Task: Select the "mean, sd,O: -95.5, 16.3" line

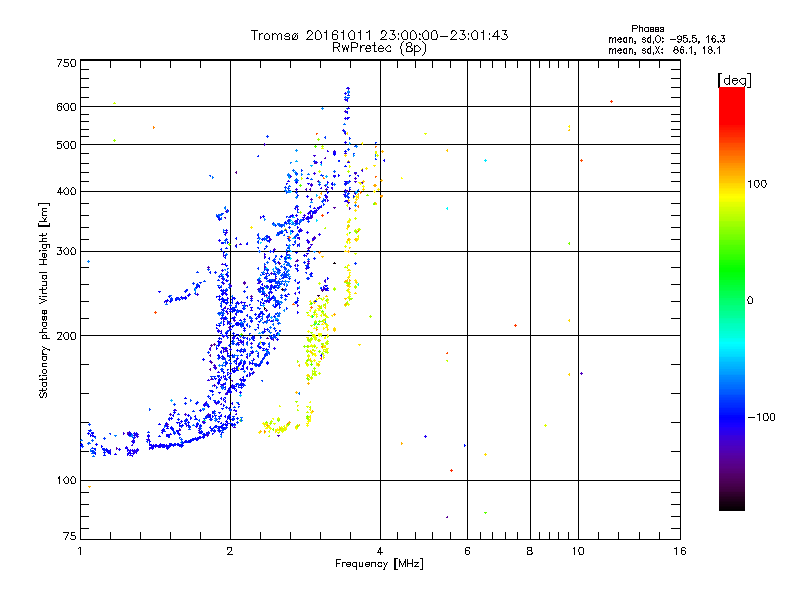Action: (x=666, y=39)
